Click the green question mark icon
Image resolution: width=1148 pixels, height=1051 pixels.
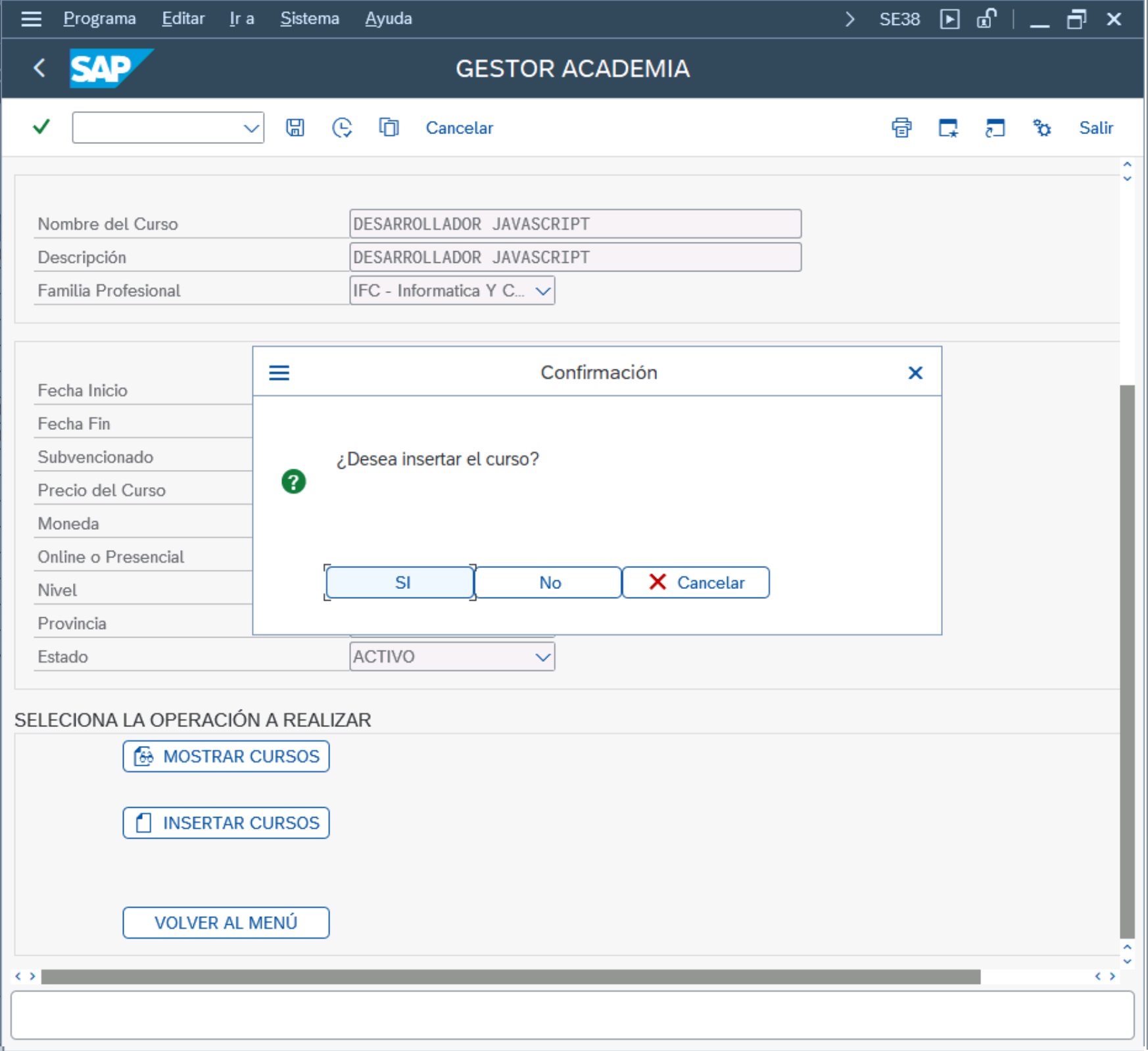coord(294,482)
